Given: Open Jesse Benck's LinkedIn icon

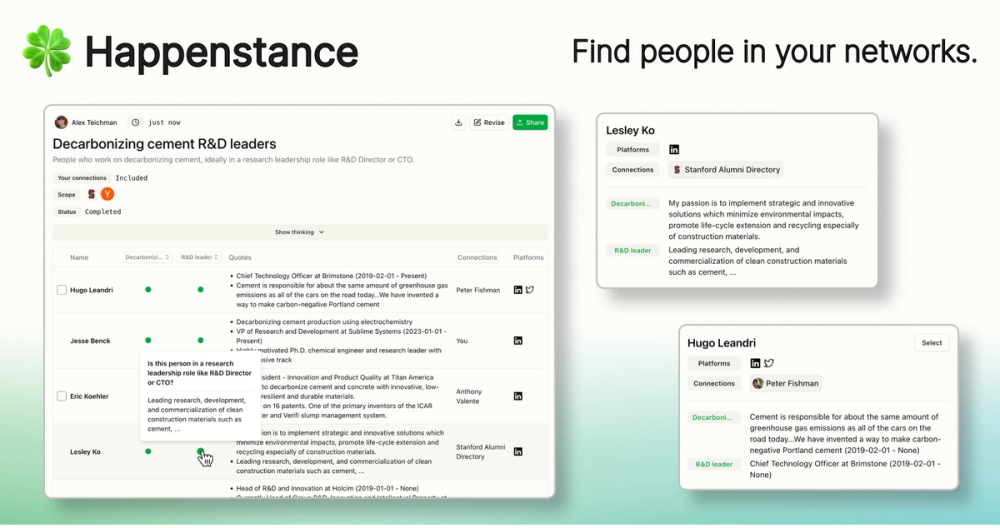Looking at the screenshot, I should [518, 341].
